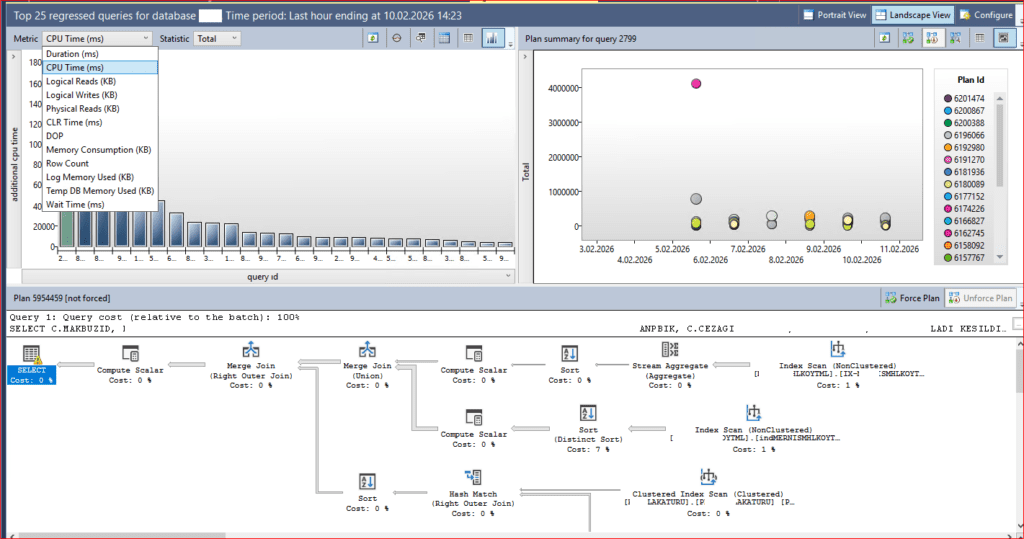This screenshot has height=539, width=1024.
Task: Toggle Landscape View layout
Action: point(913,15)
